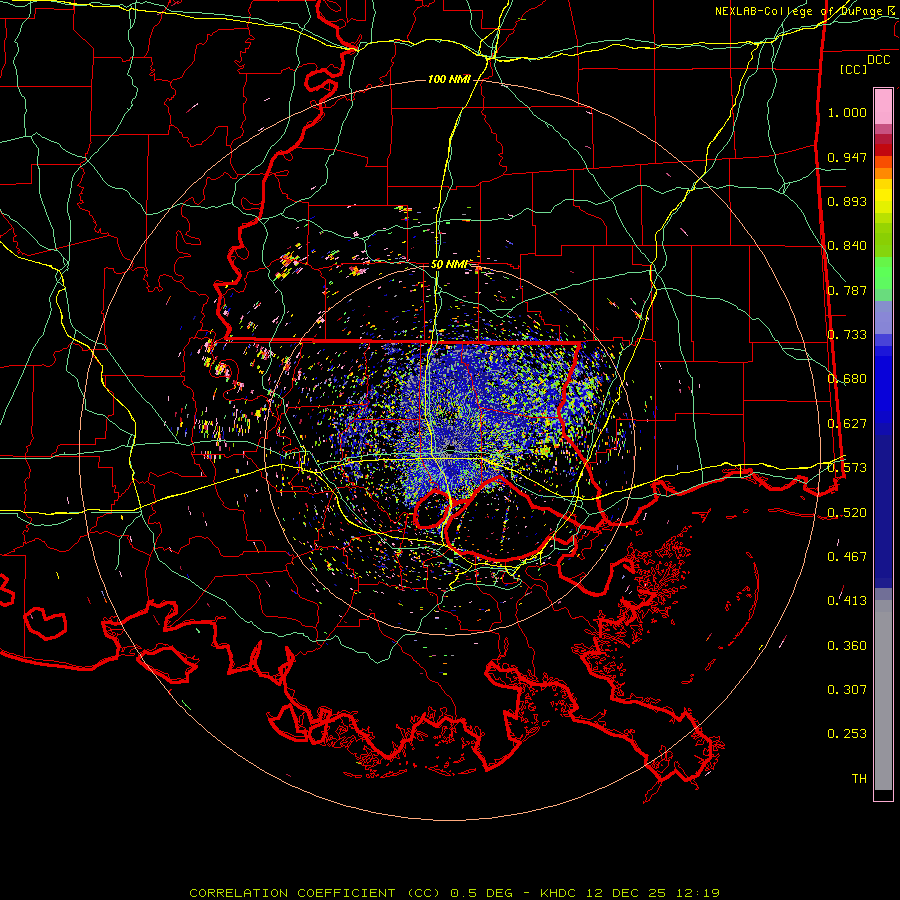Click the 0.520 value on color scale
This screenshot has height=900, width=900.
click(847, 513)
